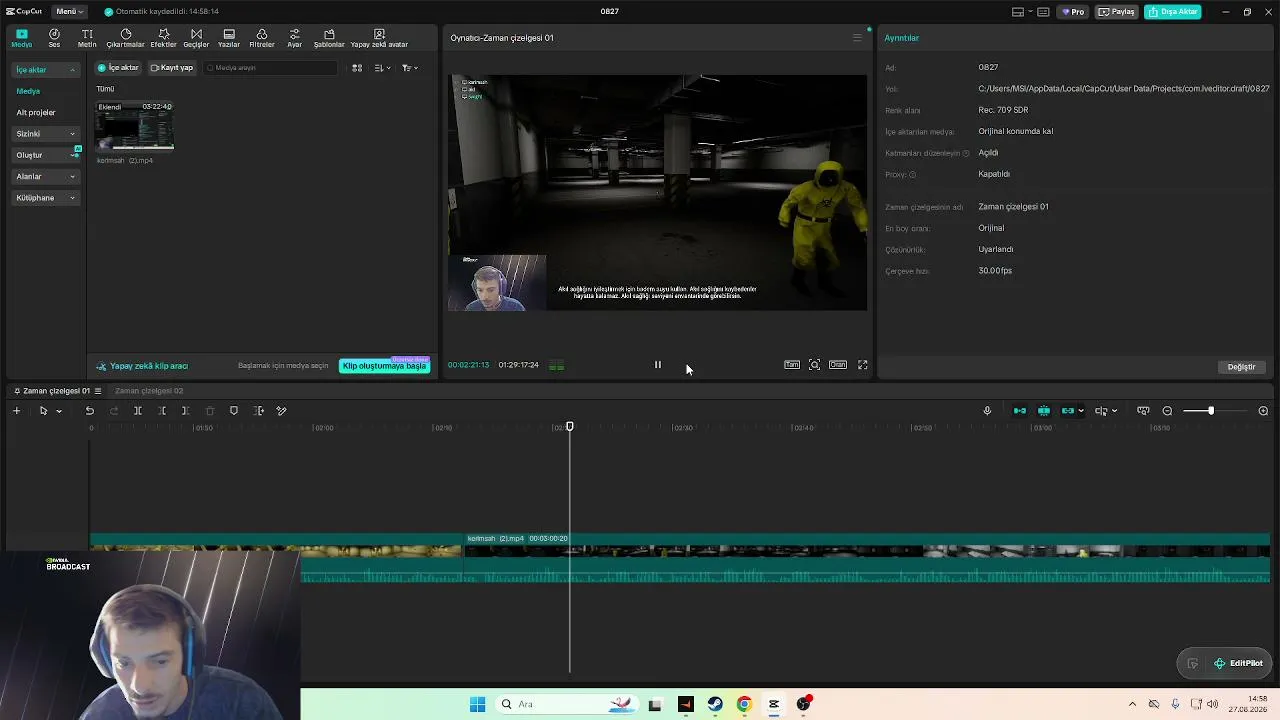Click the player snapshot scan icon
The width and height of the screenshot is (1280, 720).
click(815, 365)
